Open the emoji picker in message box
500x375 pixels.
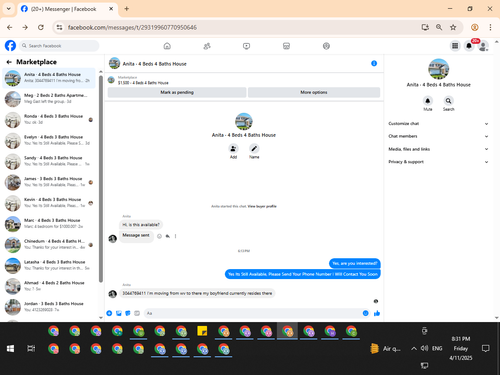tap(366, 313)
